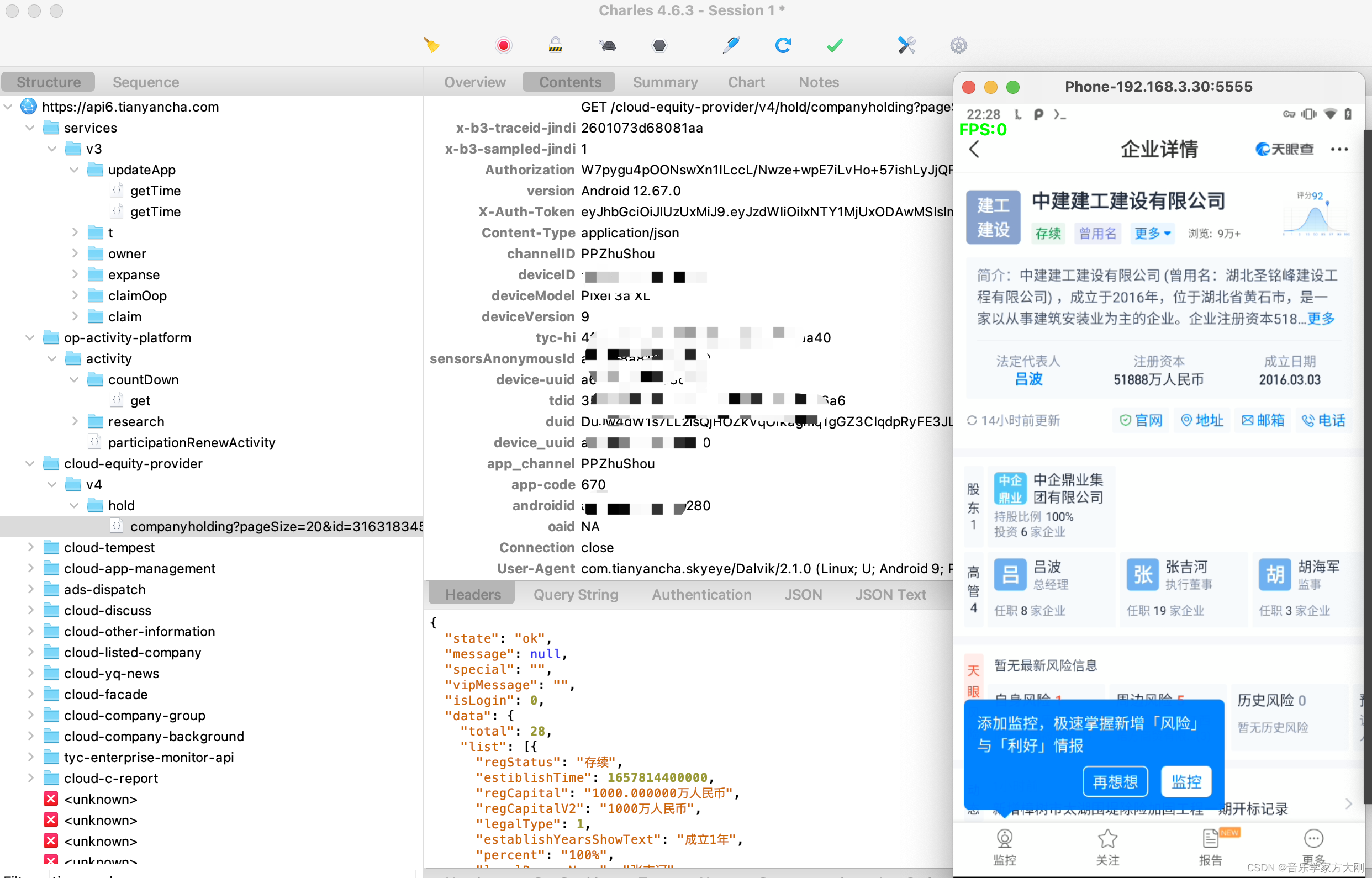Screen dimensions: 1372x878
Task: Open Compose with the pen icon
Action: click(731, 45)
